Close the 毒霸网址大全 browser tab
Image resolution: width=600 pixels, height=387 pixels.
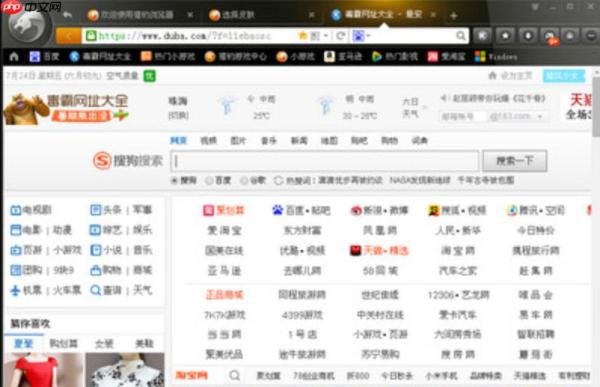[433, 15]
